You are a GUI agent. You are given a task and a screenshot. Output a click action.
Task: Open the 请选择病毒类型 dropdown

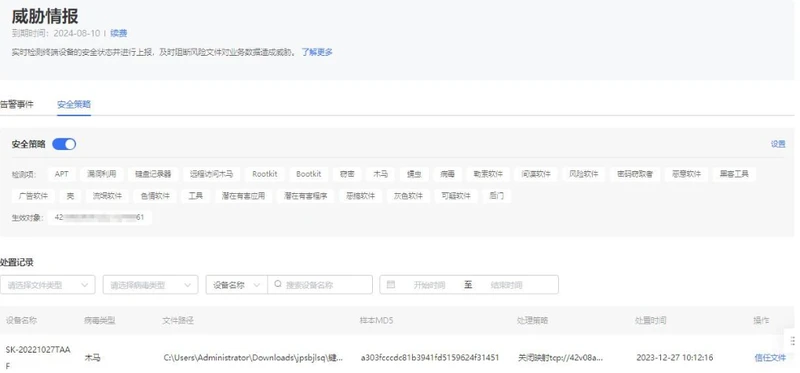click(x=151, y=285)
